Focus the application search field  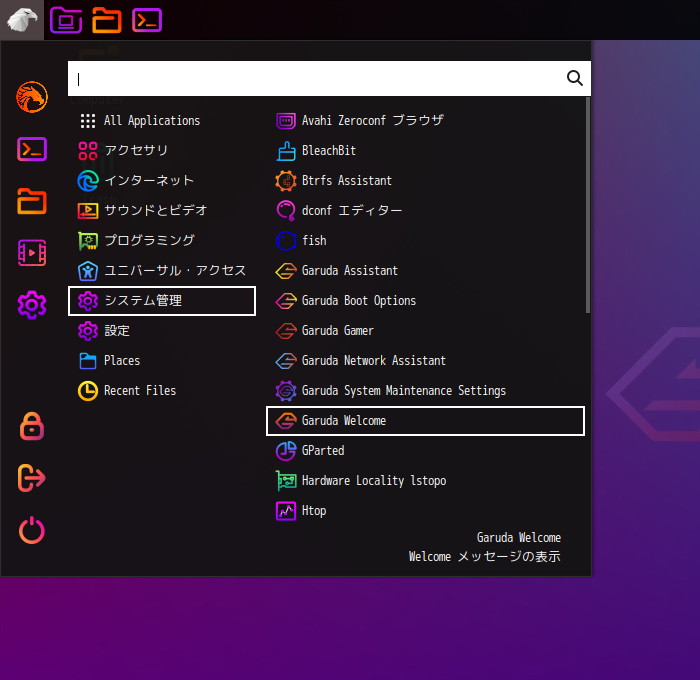pyautogui.click(x=329, y=79)
